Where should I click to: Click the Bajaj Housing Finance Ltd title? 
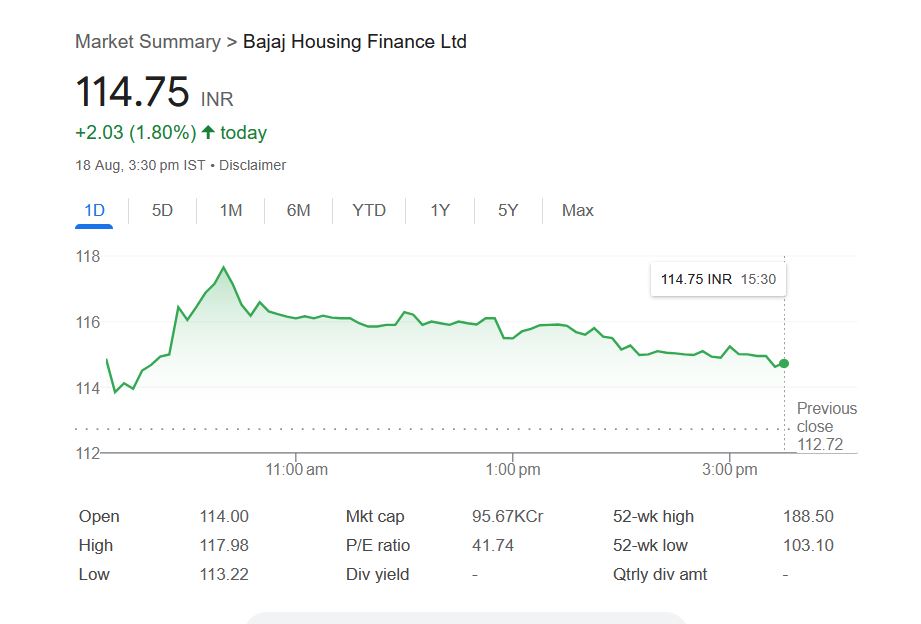point(355,42)
